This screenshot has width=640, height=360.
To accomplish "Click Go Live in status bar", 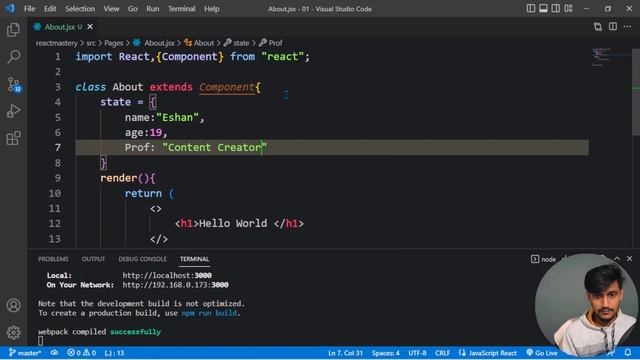I will click(542, 353).
